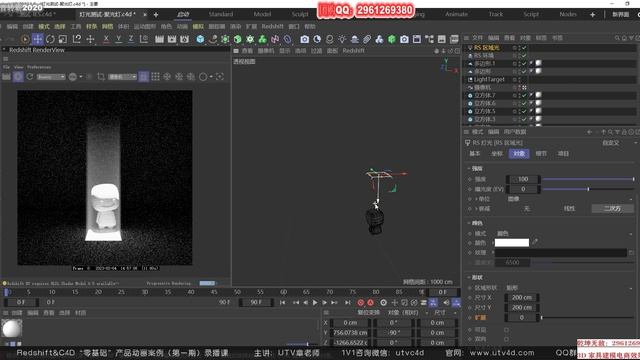The height and width of the screenshot is (360, 640).
Task: Select the Move tool in toolbar
Action: click(38, 39)
